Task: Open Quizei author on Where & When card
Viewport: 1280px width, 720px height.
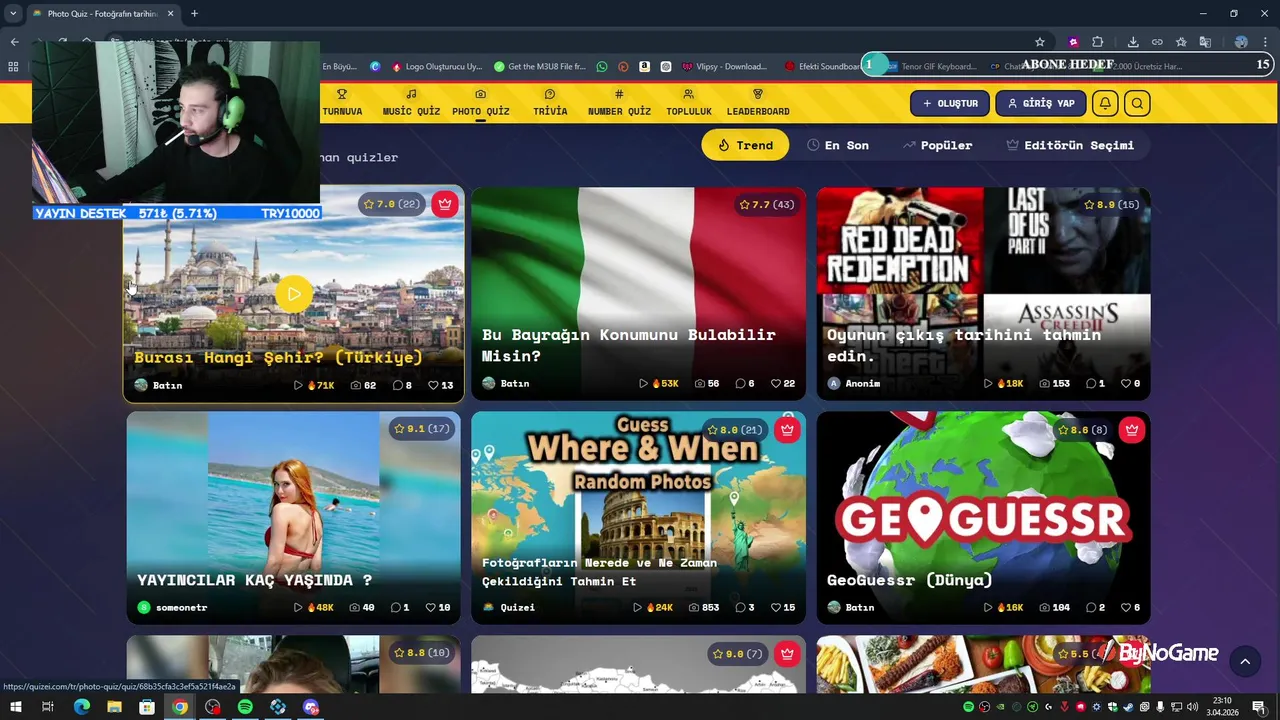Action: click(x=508, y=608)
